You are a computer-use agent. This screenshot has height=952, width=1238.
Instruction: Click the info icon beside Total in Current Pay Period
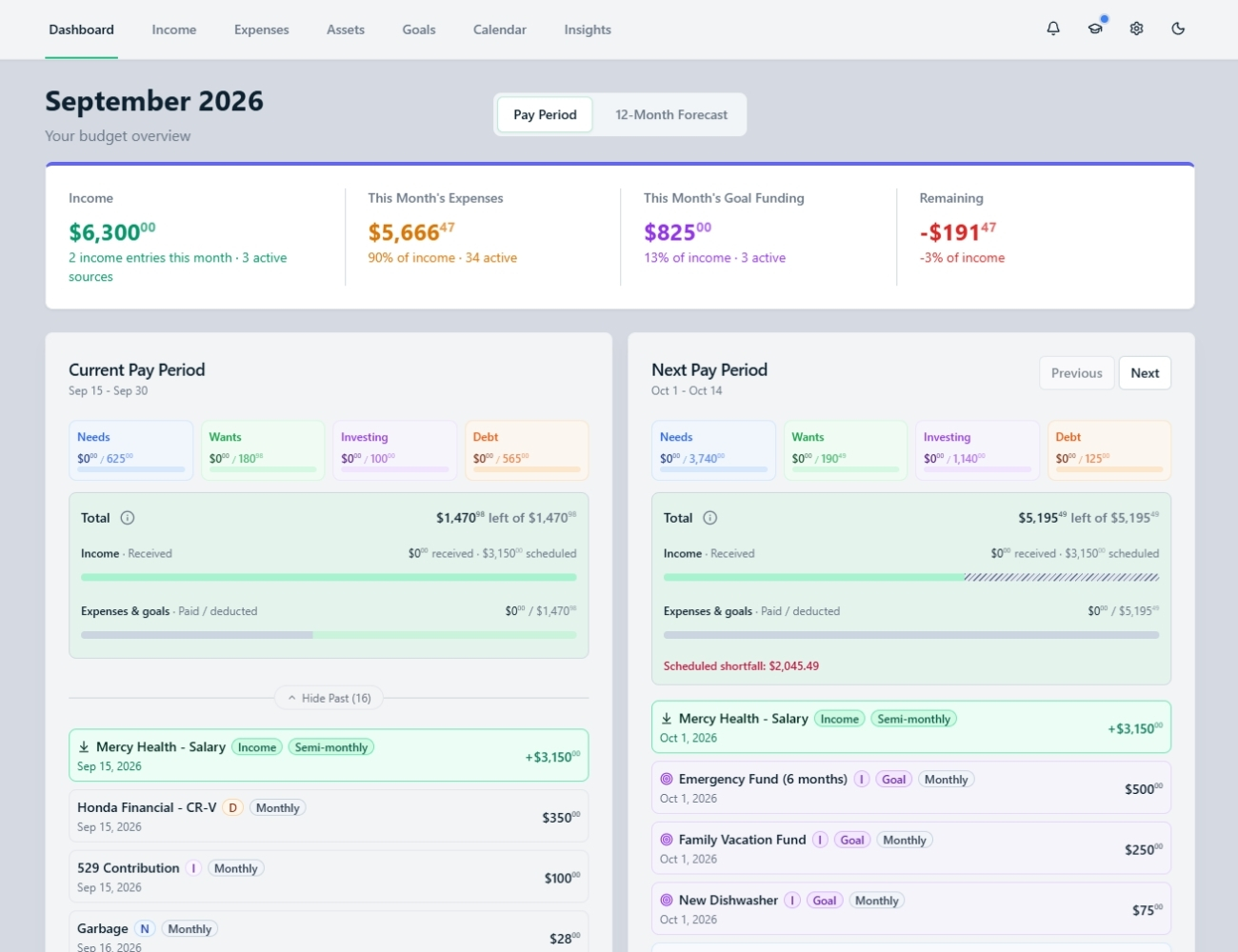point(128,518)
